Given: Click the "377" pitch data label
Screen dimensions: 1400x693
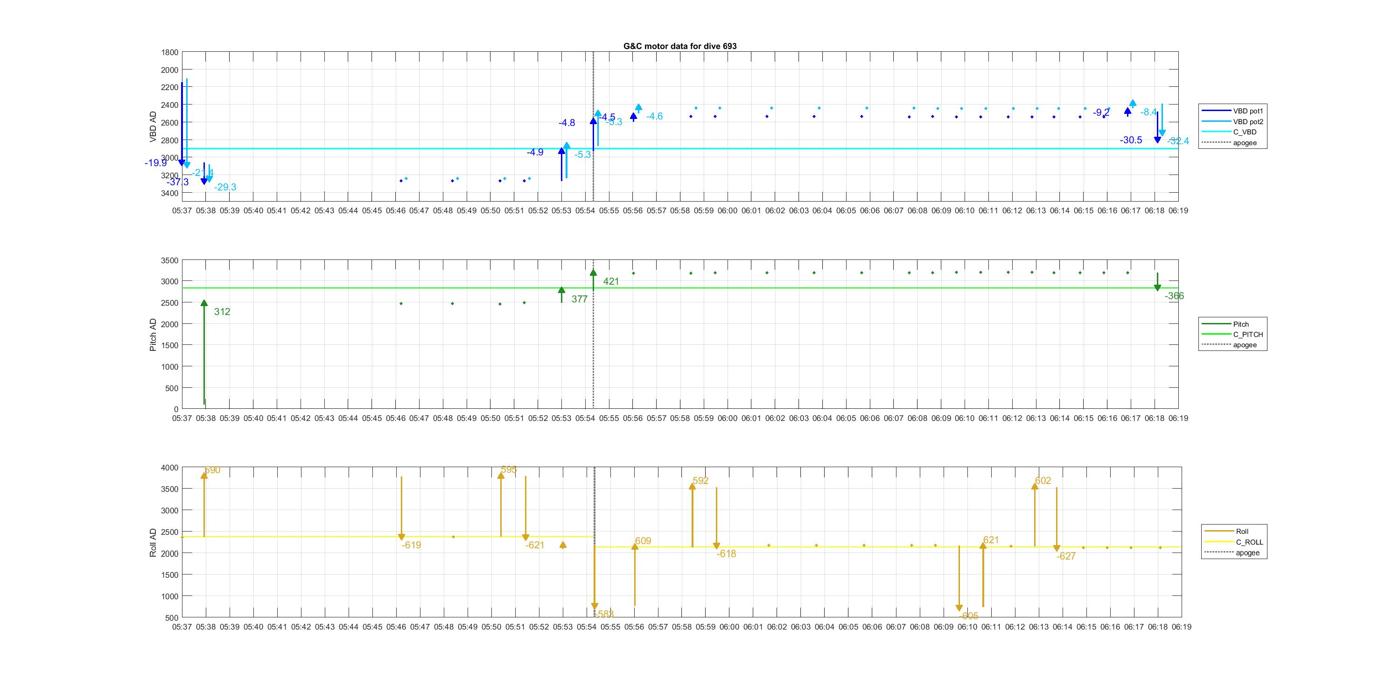Looking at the screenshot, I should 579,299.
